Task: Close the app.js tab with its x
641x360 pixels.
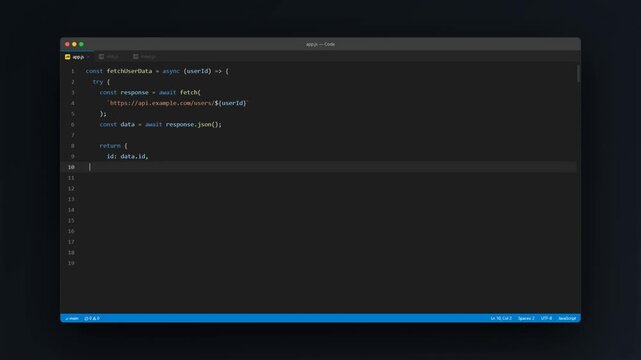Action: click(88, 57)
